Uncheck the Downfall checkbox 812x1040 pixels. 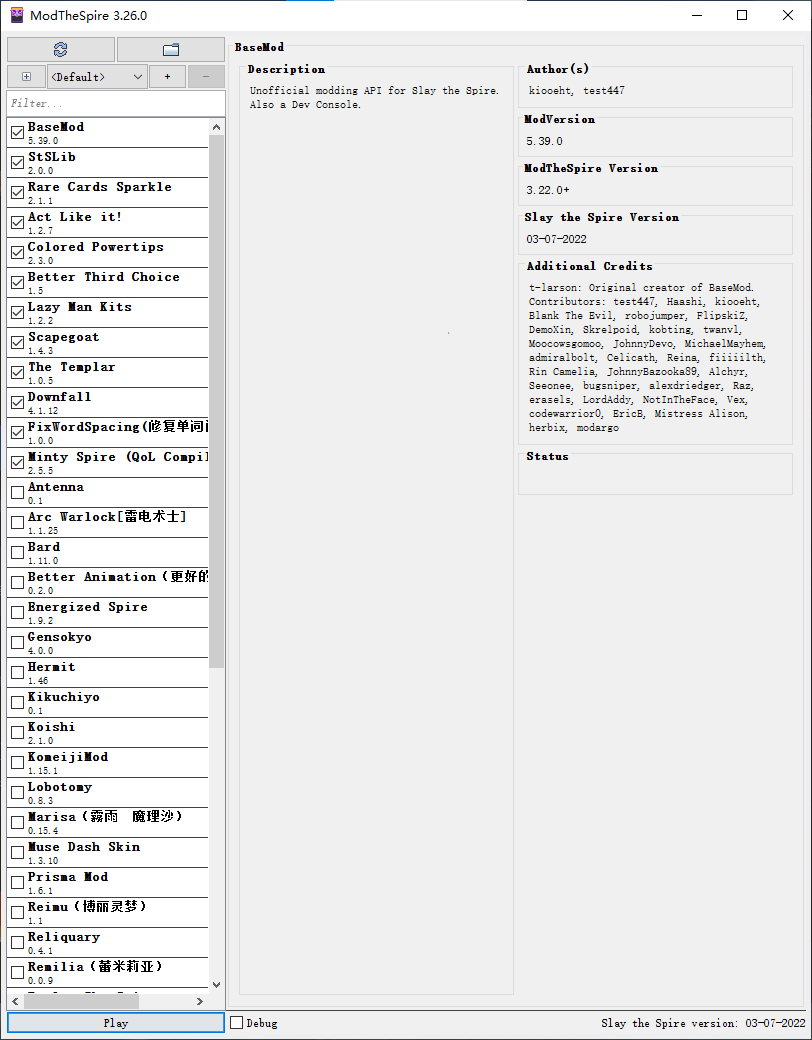pos(18,403)
